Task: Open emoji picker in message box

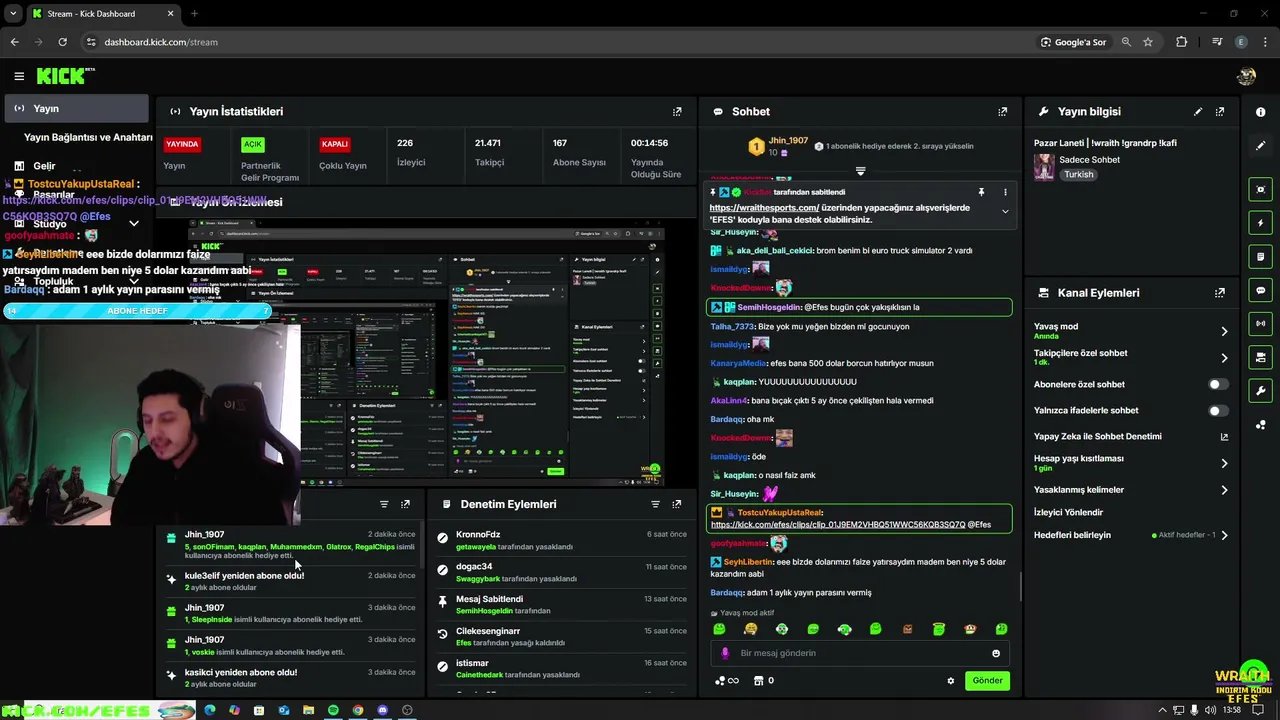Action: pyautogui.click(x=996, y=653)
